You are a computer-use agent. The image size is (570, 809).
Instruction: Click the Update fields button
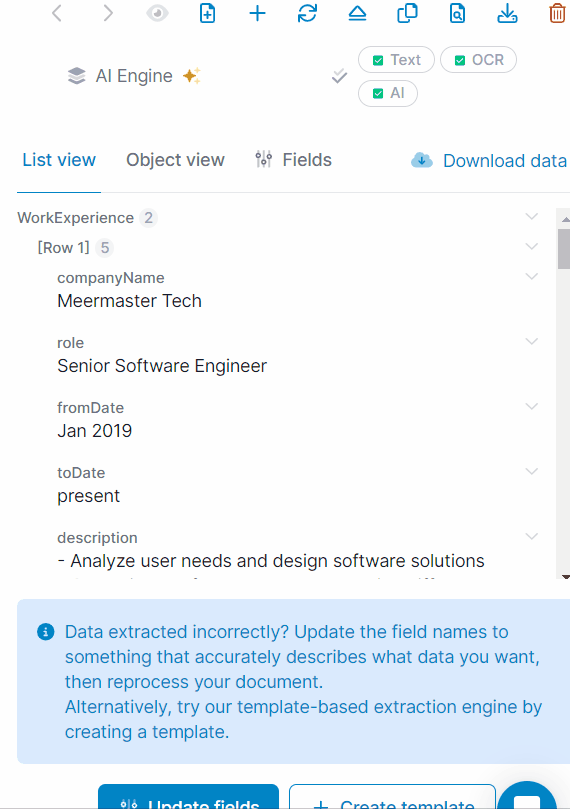click(188, 799)
